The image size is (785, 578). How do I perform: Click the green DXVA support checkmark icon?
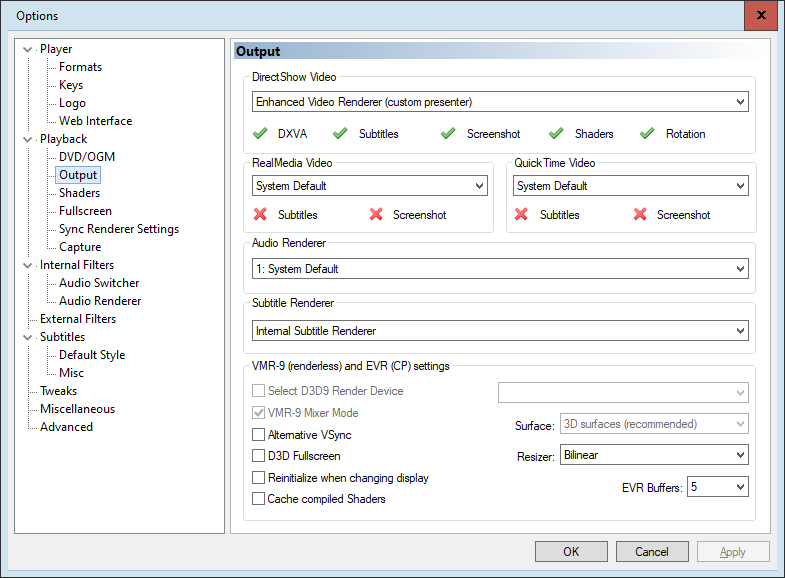260,133
